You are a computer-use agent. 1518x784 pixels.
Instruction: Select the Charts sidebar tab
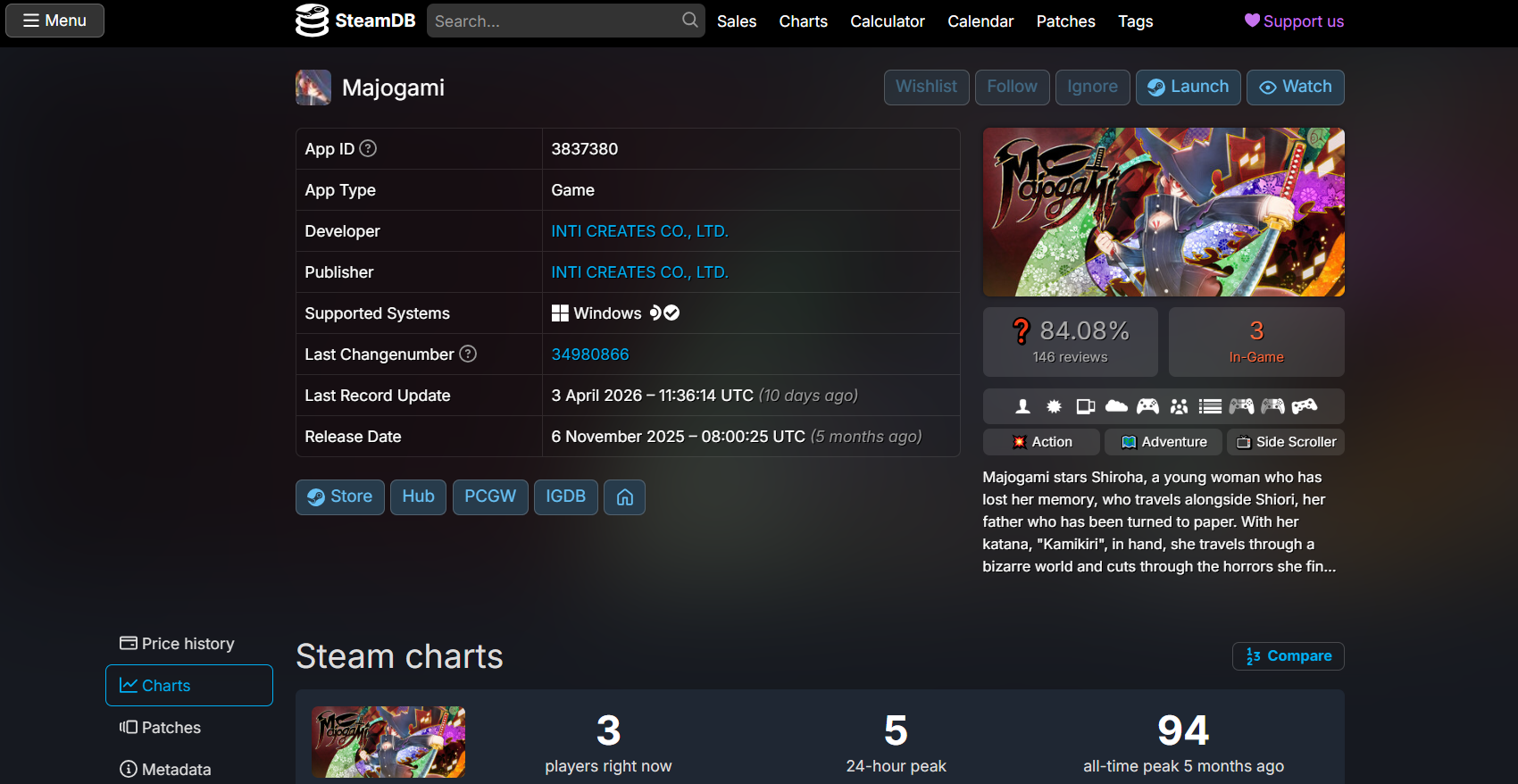[x=189, y=686]
